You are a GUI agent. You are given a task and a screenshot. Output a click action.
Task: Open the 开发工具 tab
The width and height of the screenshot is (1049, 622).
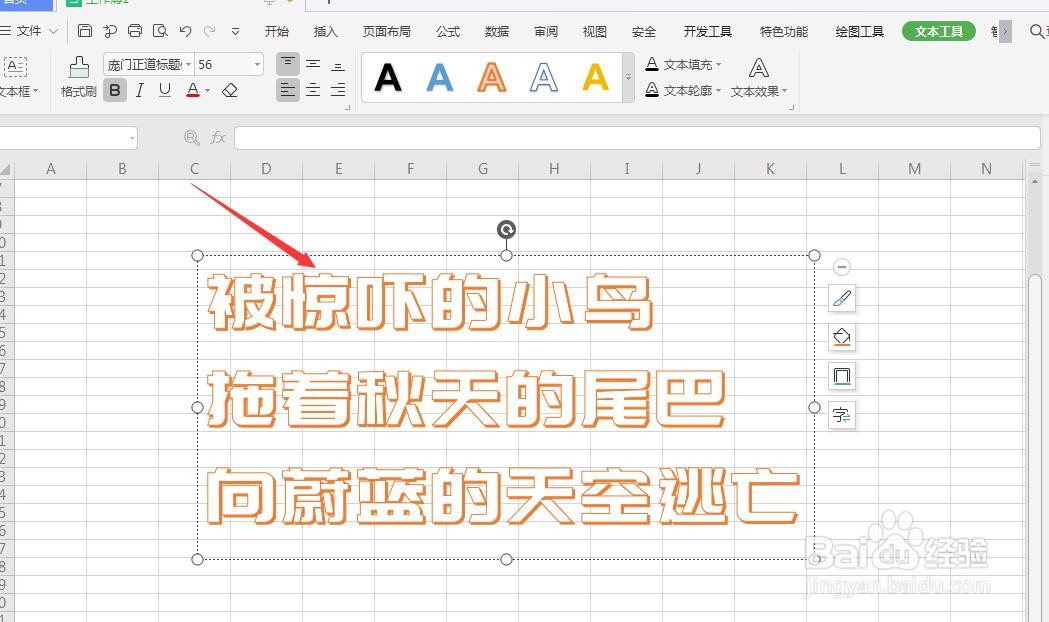pos(707,31)
